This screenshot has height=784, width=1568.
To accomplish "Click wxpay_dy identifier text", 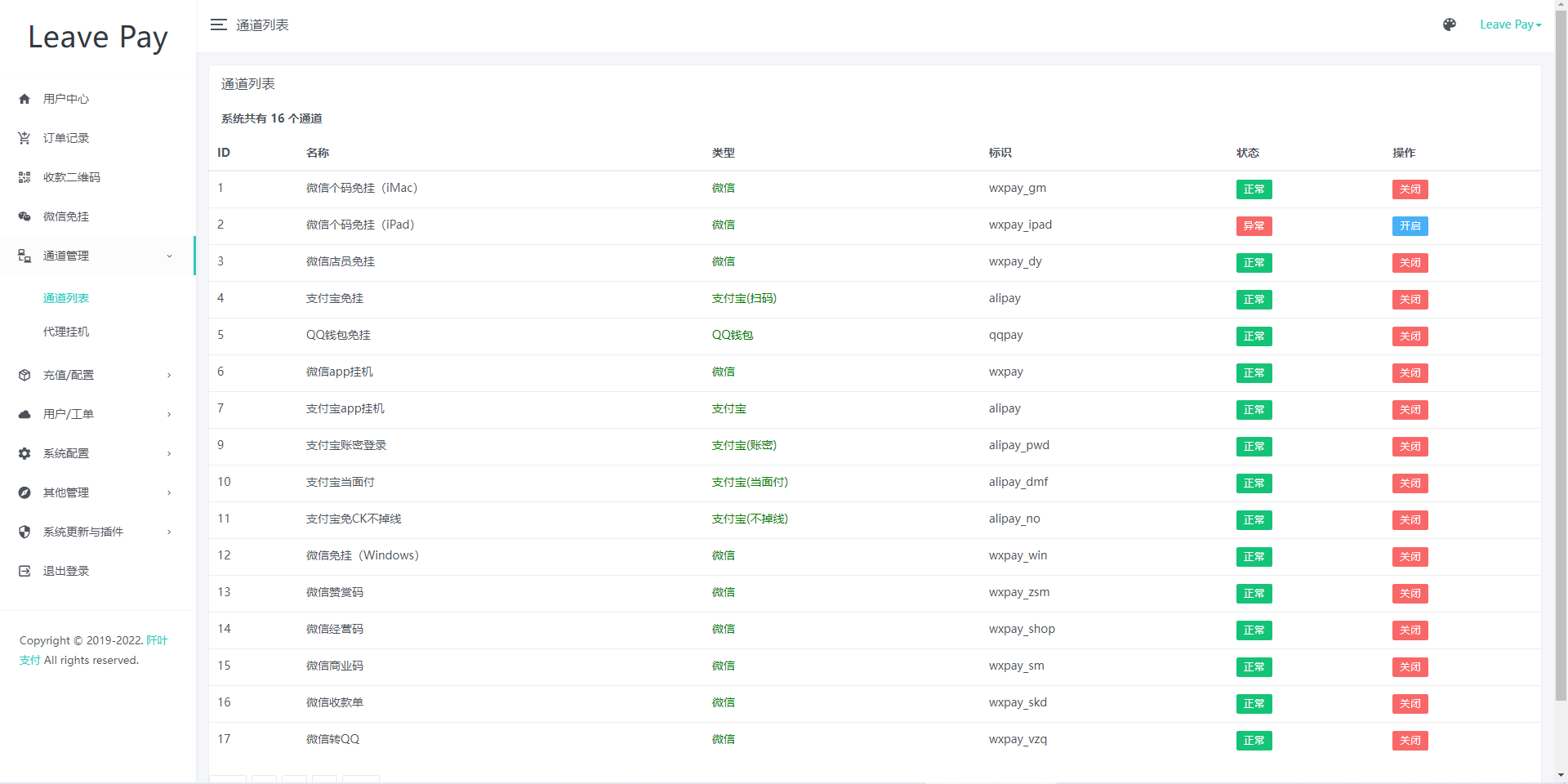I will (x=1015, y=261).
